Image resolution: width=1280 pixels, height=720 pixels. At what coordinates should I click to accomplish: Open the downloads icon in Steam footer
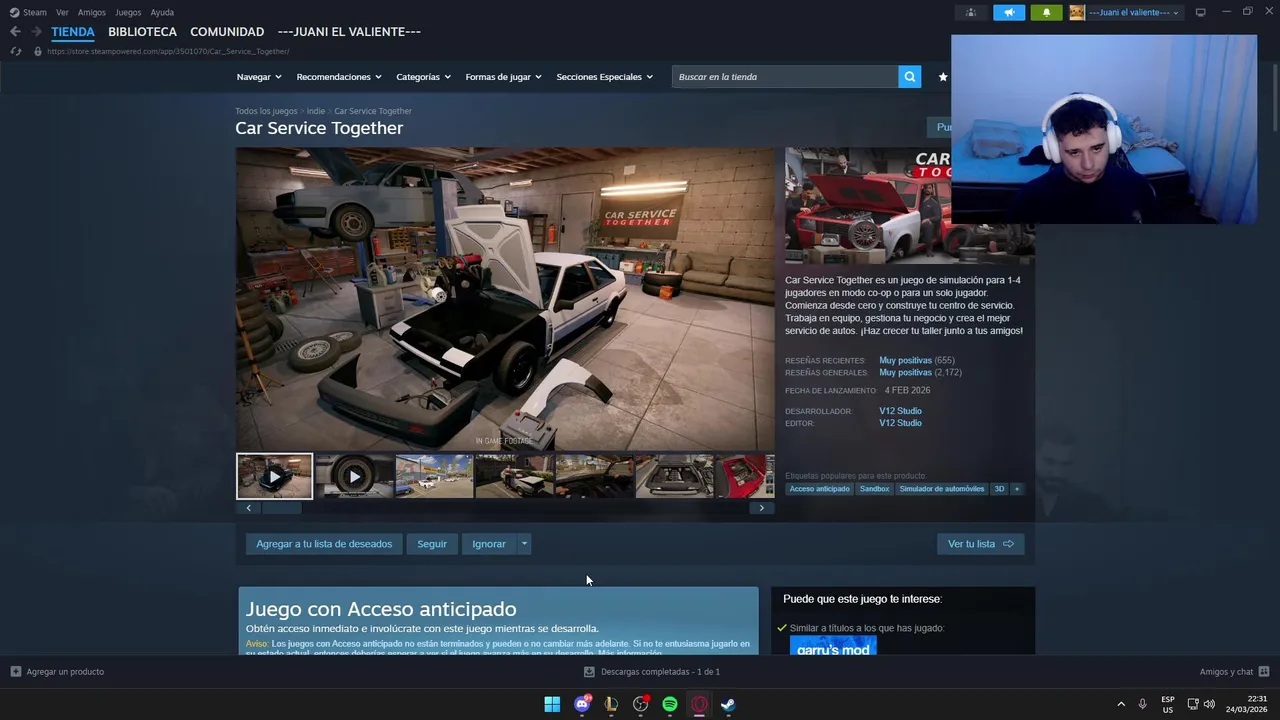click(x=589, y=672)
